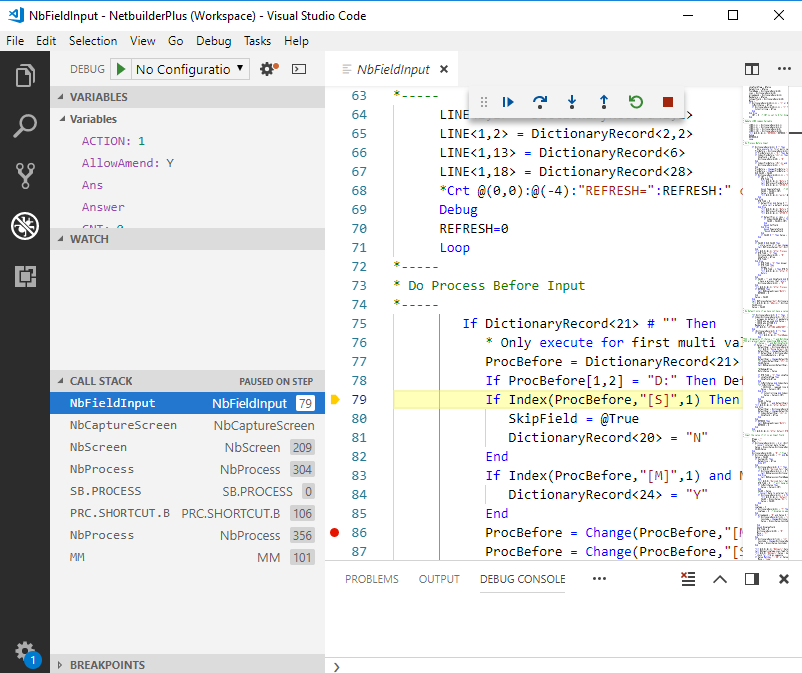
Task: Move the panel to the right
Action: coord(752,579)
